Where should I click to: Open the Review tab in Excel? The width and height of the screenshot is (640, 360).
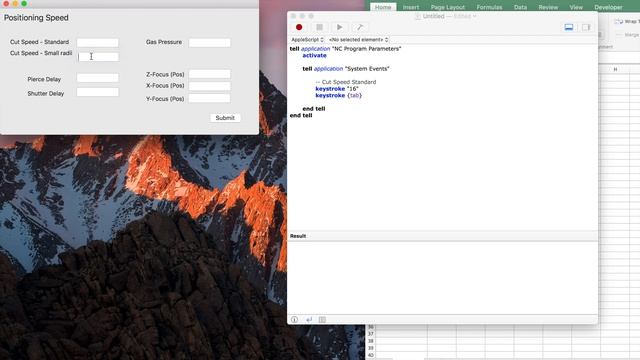click(548, 7)
